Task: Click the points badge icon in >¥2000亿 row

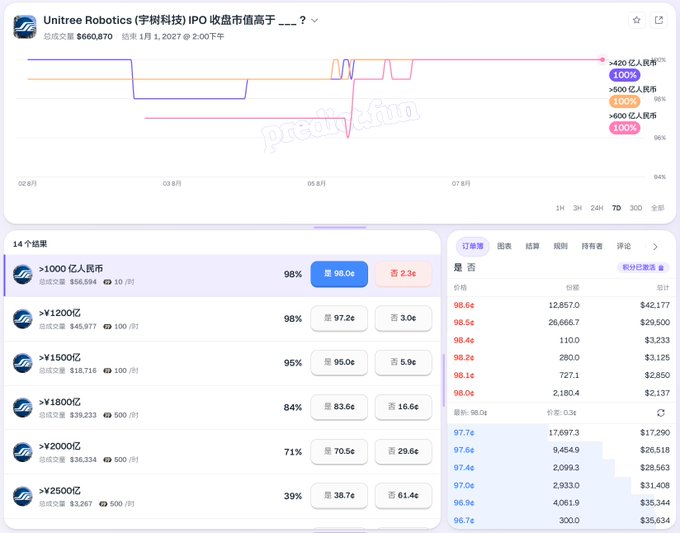Action: pos(107,460)
